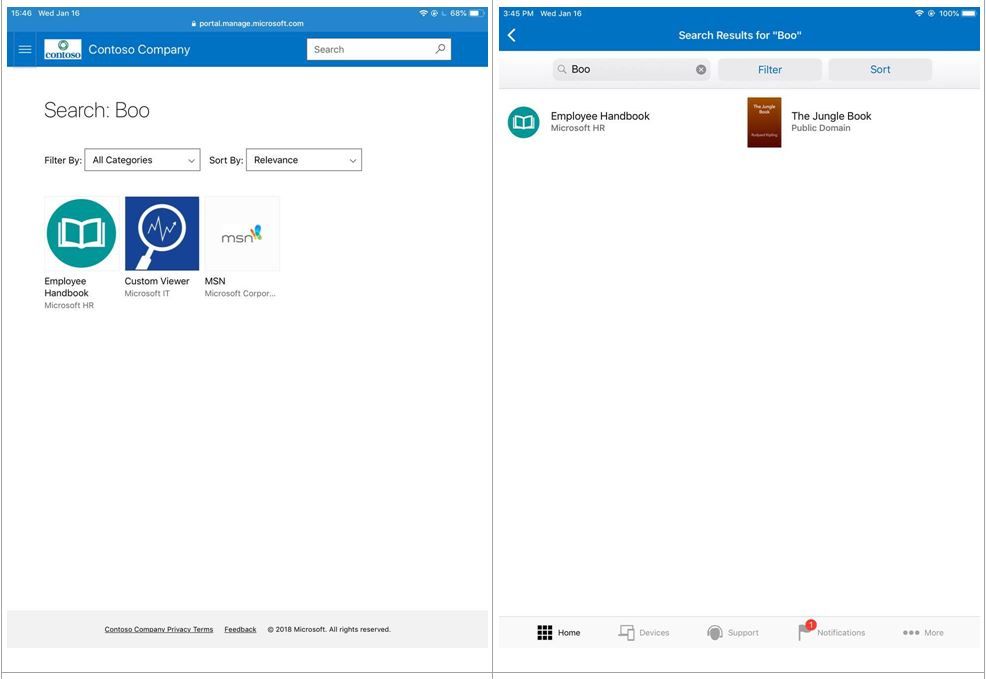Switch to the Devices tab
The width and height of the screenshot is (986, 679).
point(643,632)
